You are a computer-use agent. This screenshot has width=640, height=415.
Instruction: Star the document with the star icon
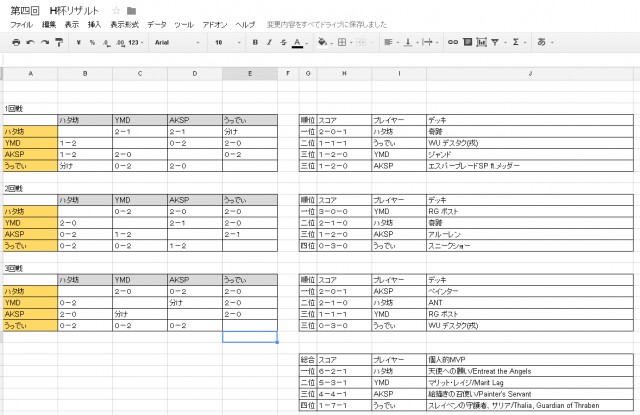point(116,11)
